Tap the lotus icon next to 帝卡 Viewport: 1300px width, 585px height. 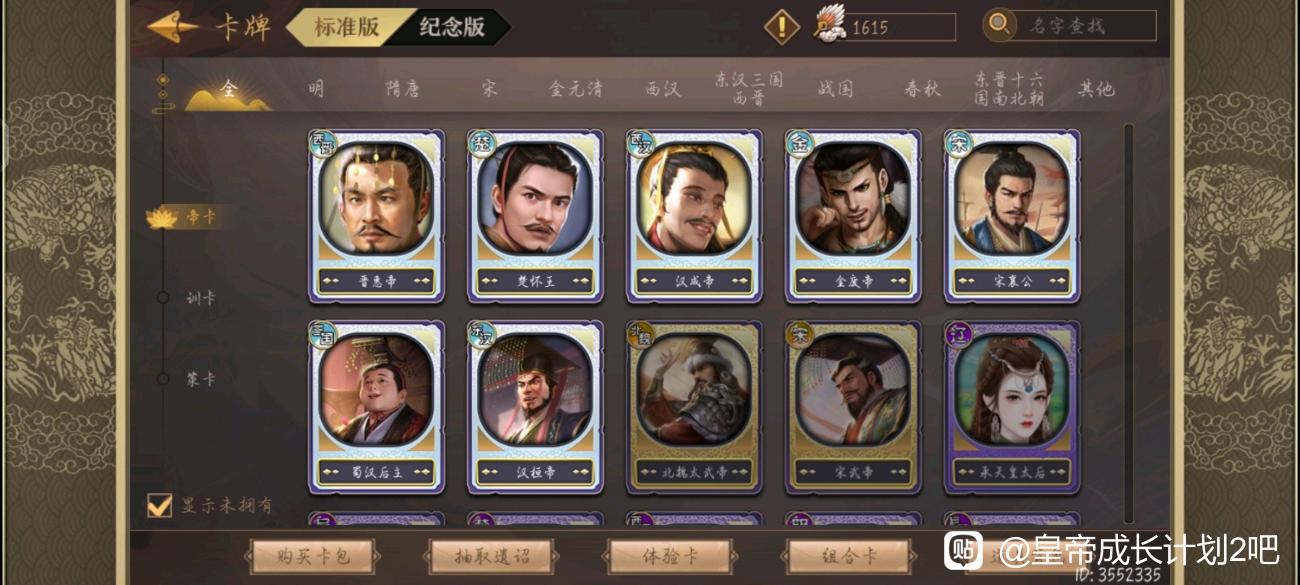click(162, 217)
